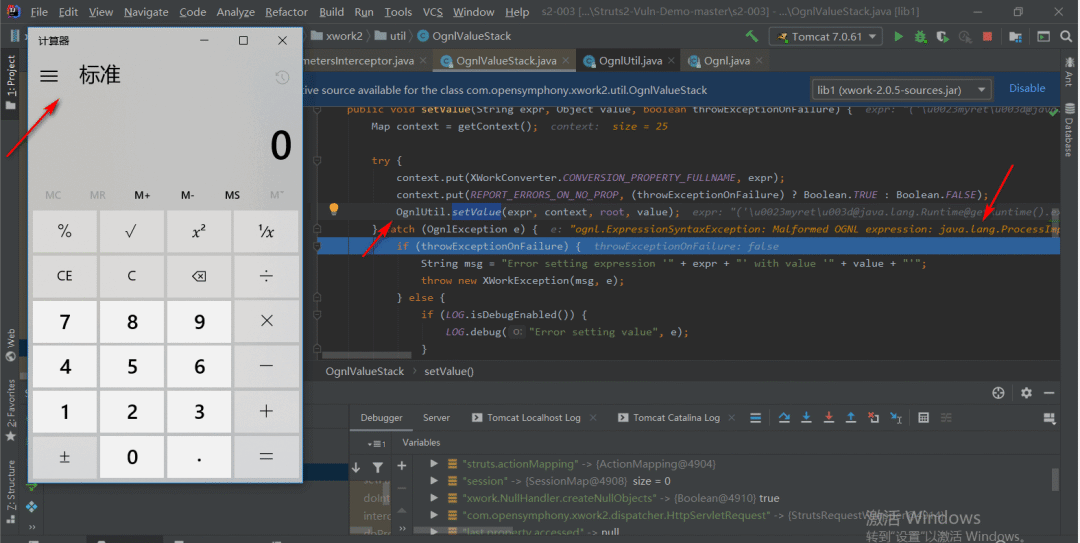This screenshot has height=543, width=1080.
Task: Open the Refactor menu
Action: point(286,12)
